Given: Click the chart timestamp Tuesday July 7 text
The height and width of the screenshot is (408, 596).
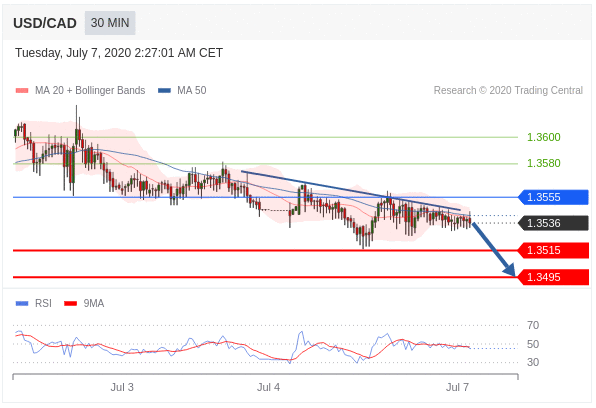Looking at the screenshot, I should 119,53.
